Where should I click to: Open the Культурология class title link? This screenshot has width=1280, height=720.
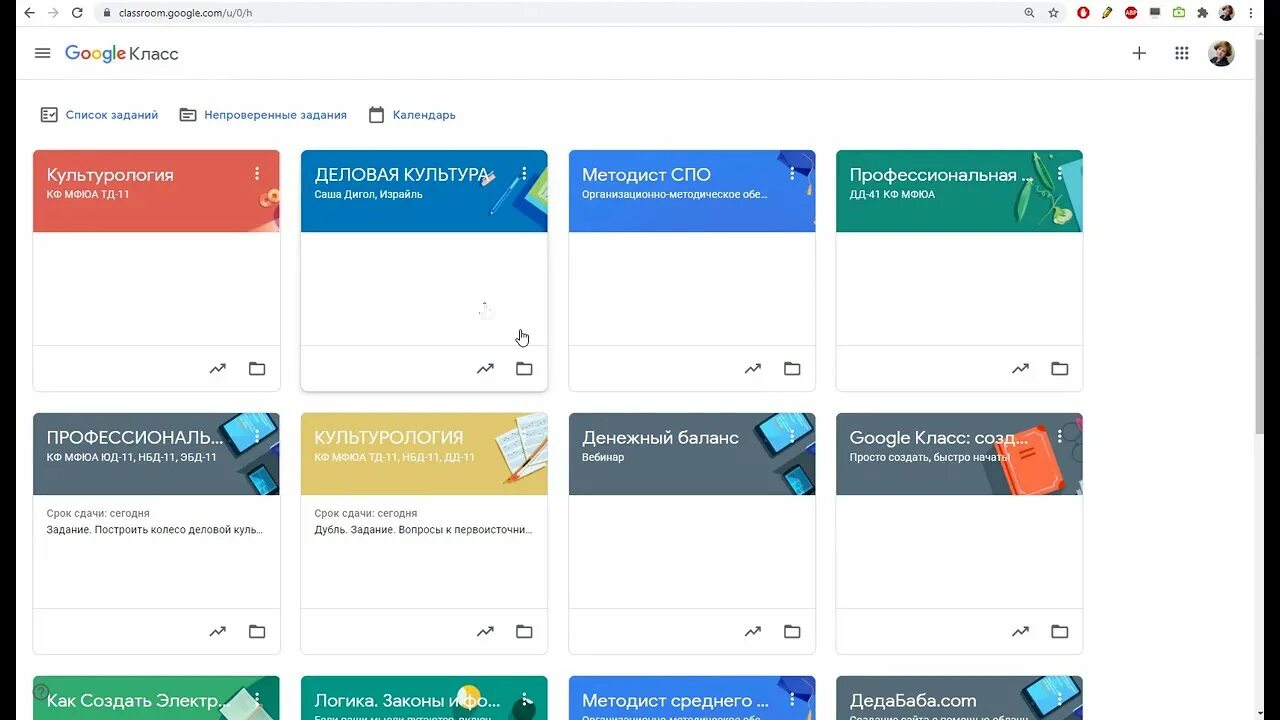[110, 175]
